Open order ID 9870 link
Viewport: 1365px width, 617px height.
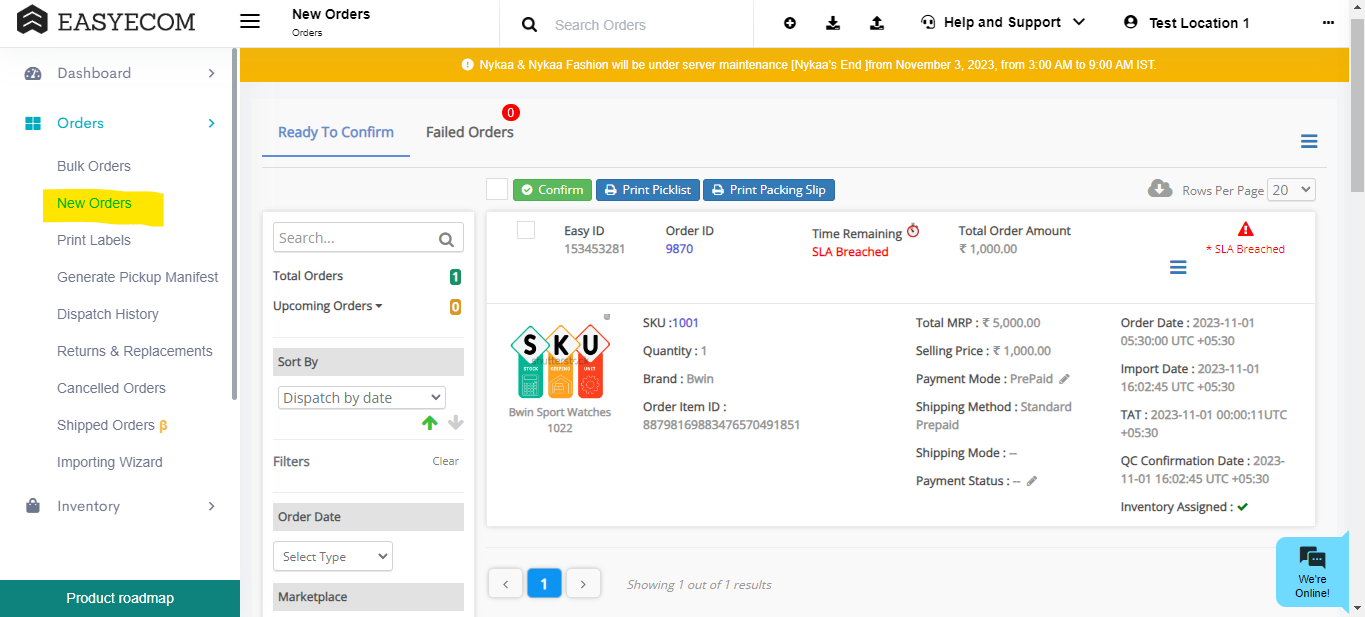click(679, 249)
